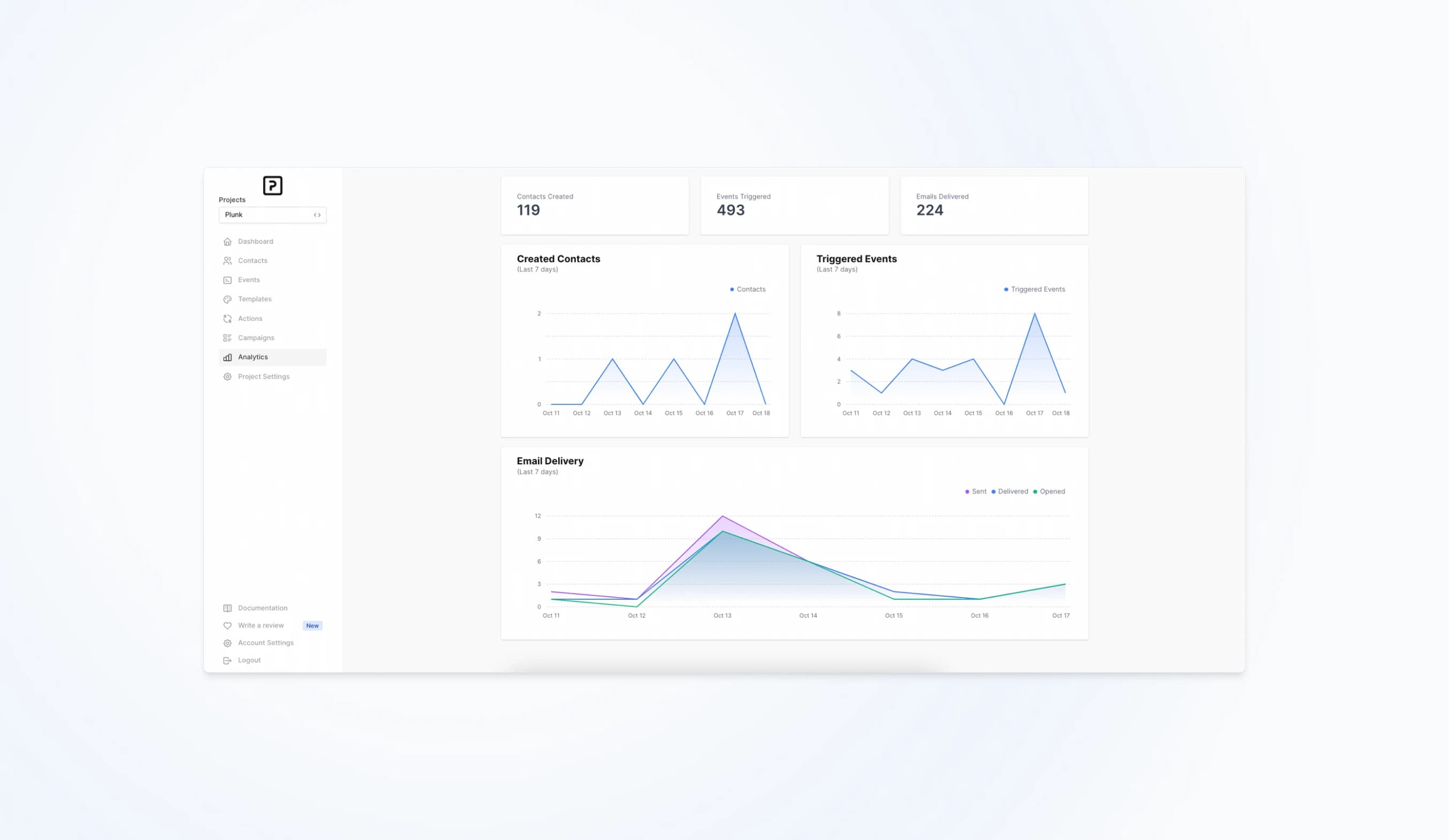
Task: Click the Plunk project dropdown
Action: (272, 214)
